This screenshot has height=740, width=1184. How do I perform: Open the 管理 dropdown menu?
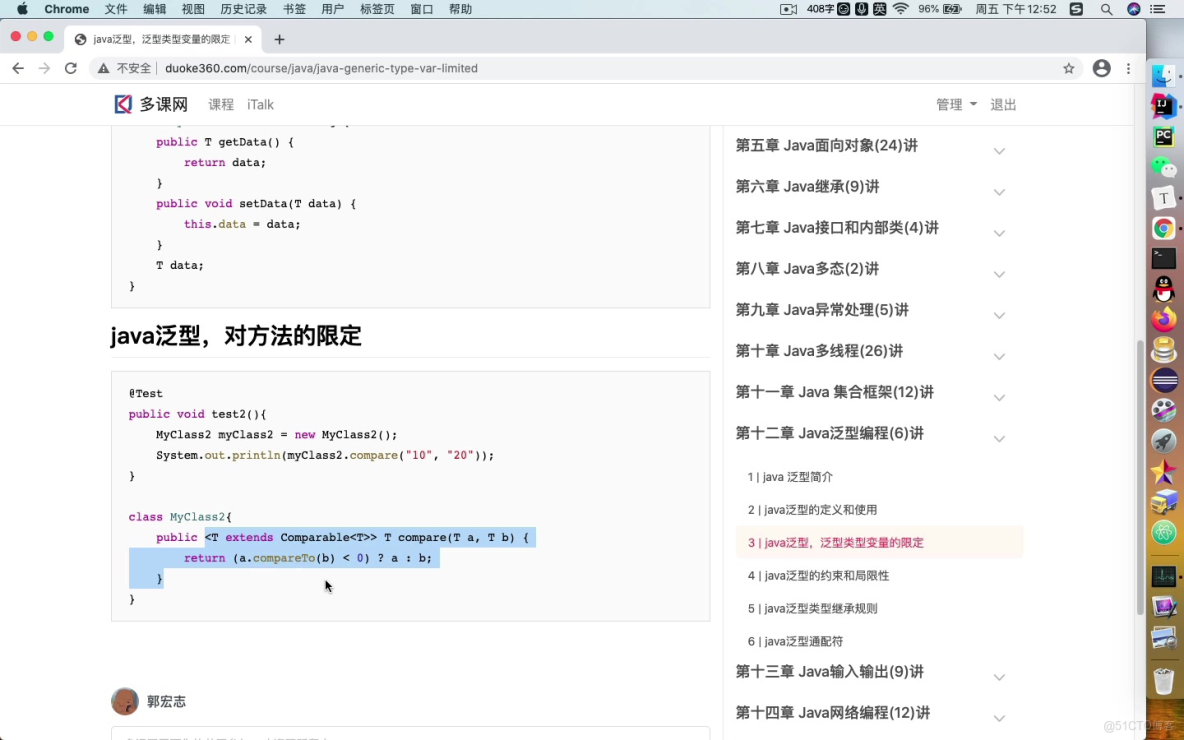pyautogui.click(x=949, y=104)
